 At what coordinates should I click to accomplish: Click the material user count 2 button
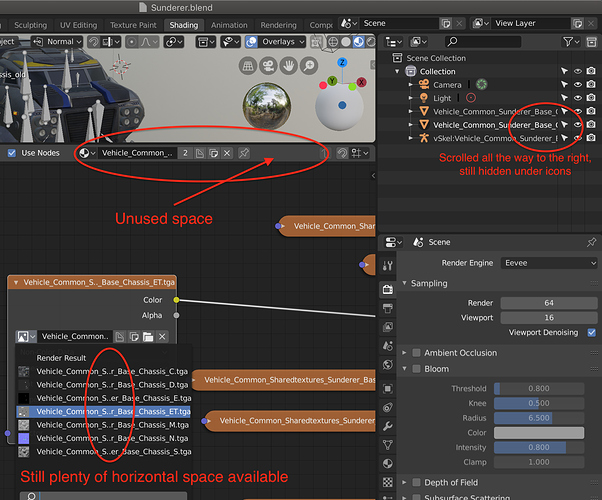pos(185,153)
